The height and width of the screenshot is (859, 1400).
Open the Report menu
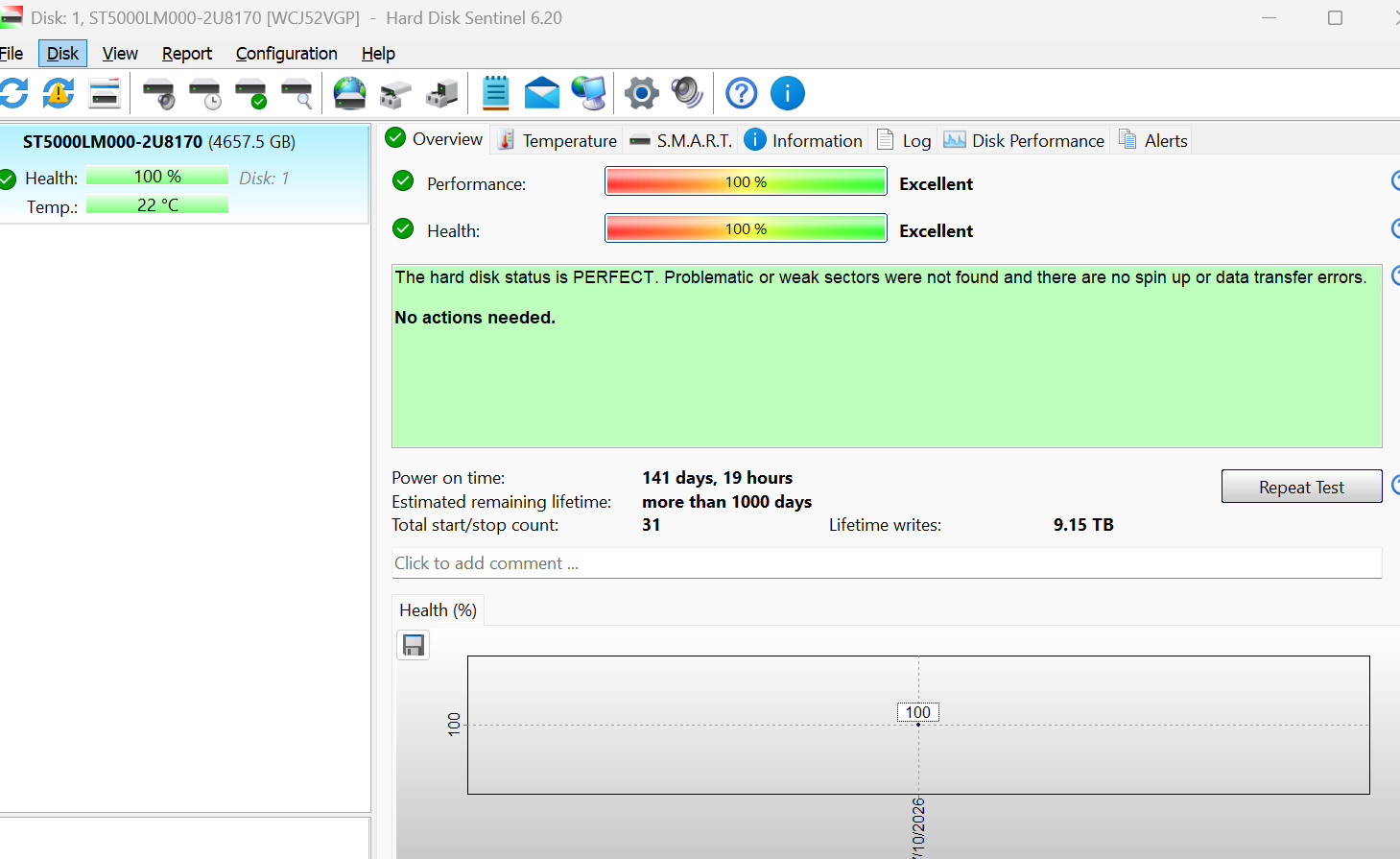point(187,54)
